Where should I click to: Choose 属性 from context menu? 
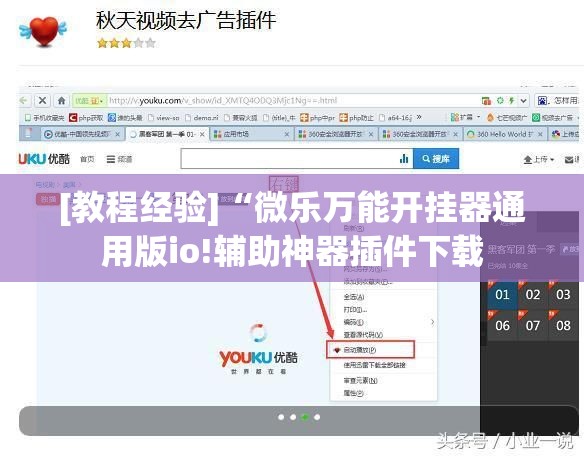click(353, 393)
